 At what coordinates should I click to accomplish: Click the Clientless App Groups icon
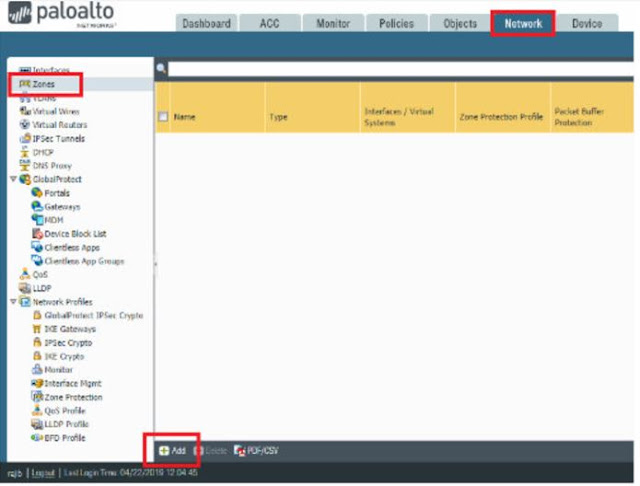coord(37,261)
